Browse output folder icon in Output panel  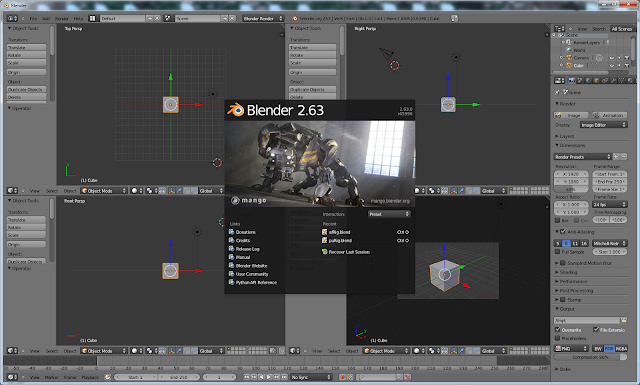623,320
